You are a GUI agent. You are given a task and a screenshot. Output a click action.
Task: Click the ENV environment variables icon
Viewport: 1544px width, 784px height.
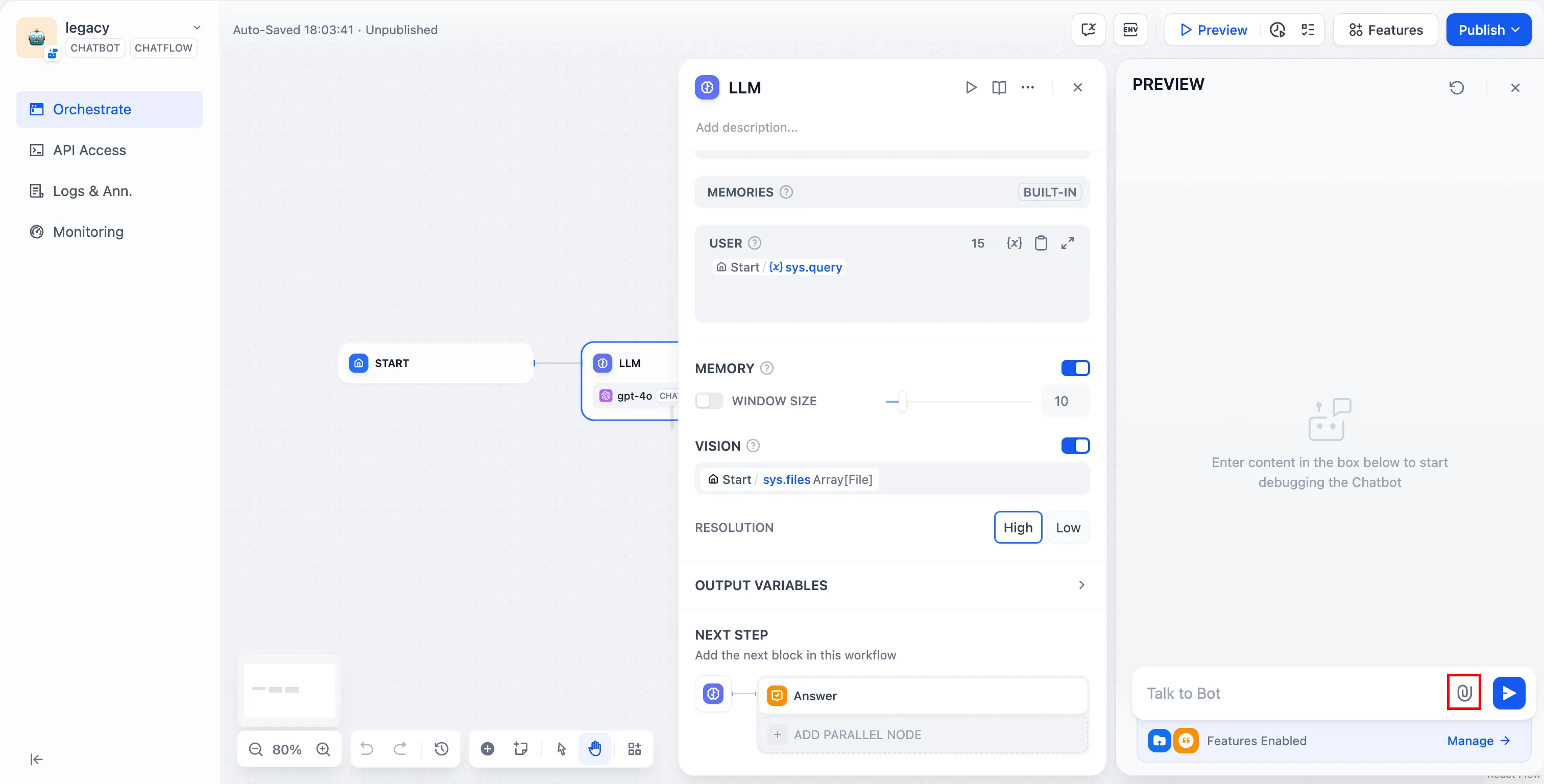pos(1130,30)
